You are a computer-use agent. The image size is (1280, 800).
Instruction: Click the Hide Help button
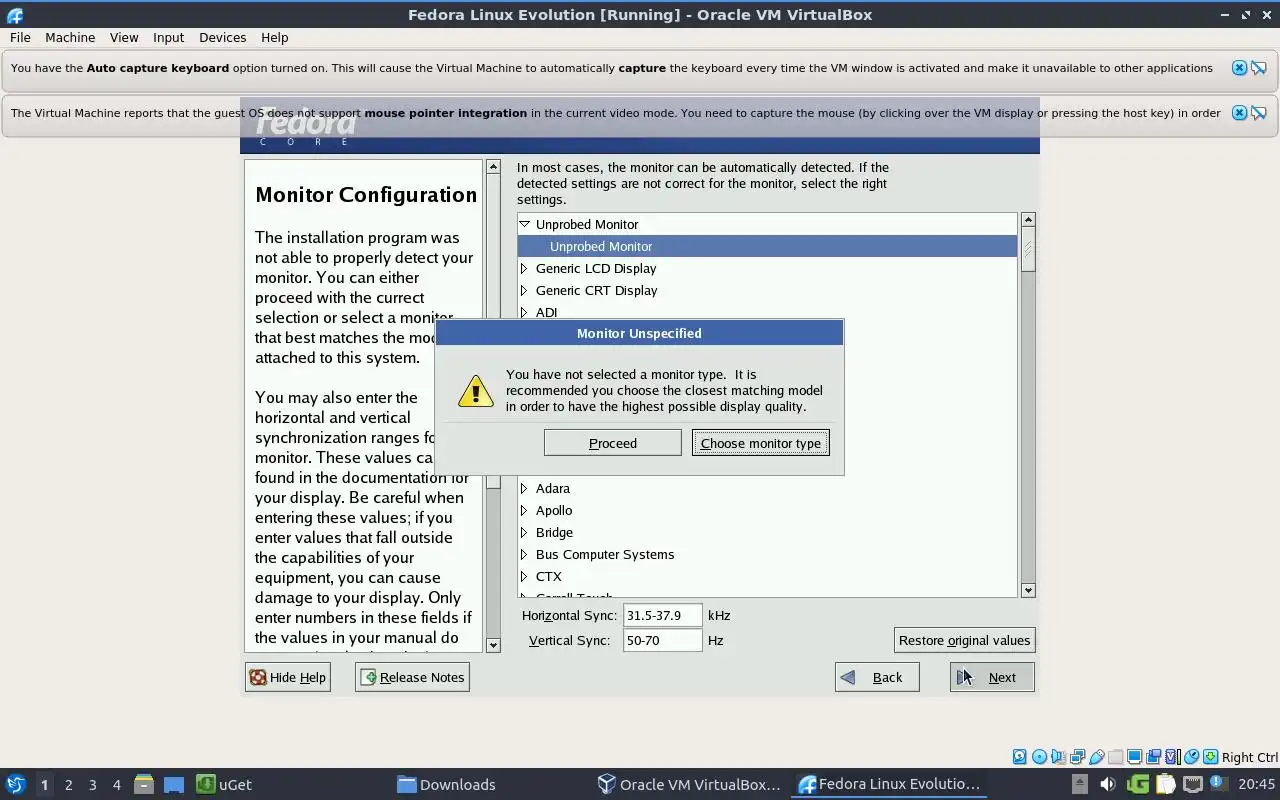(288, 677)
